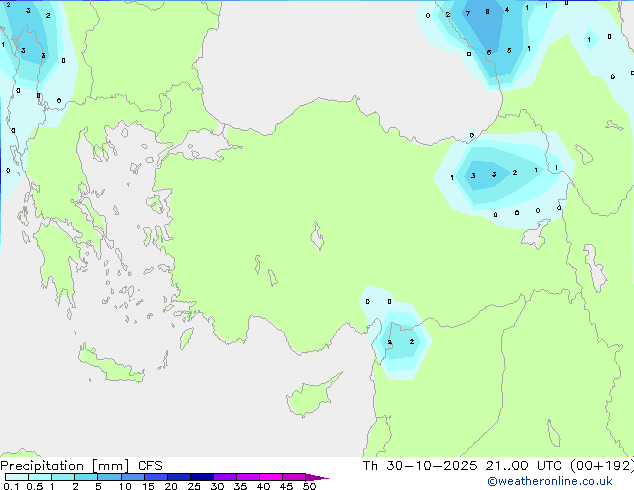Click the "Precipitation" title word
The image size is (634, 490).
42,466
